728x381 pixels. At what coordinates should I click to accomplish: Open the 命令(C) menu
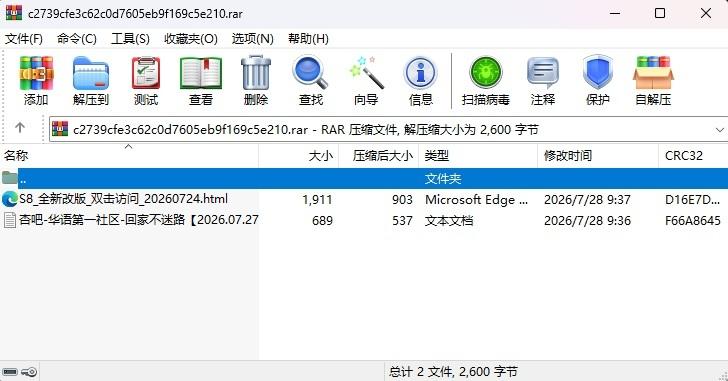click(77, 39)
